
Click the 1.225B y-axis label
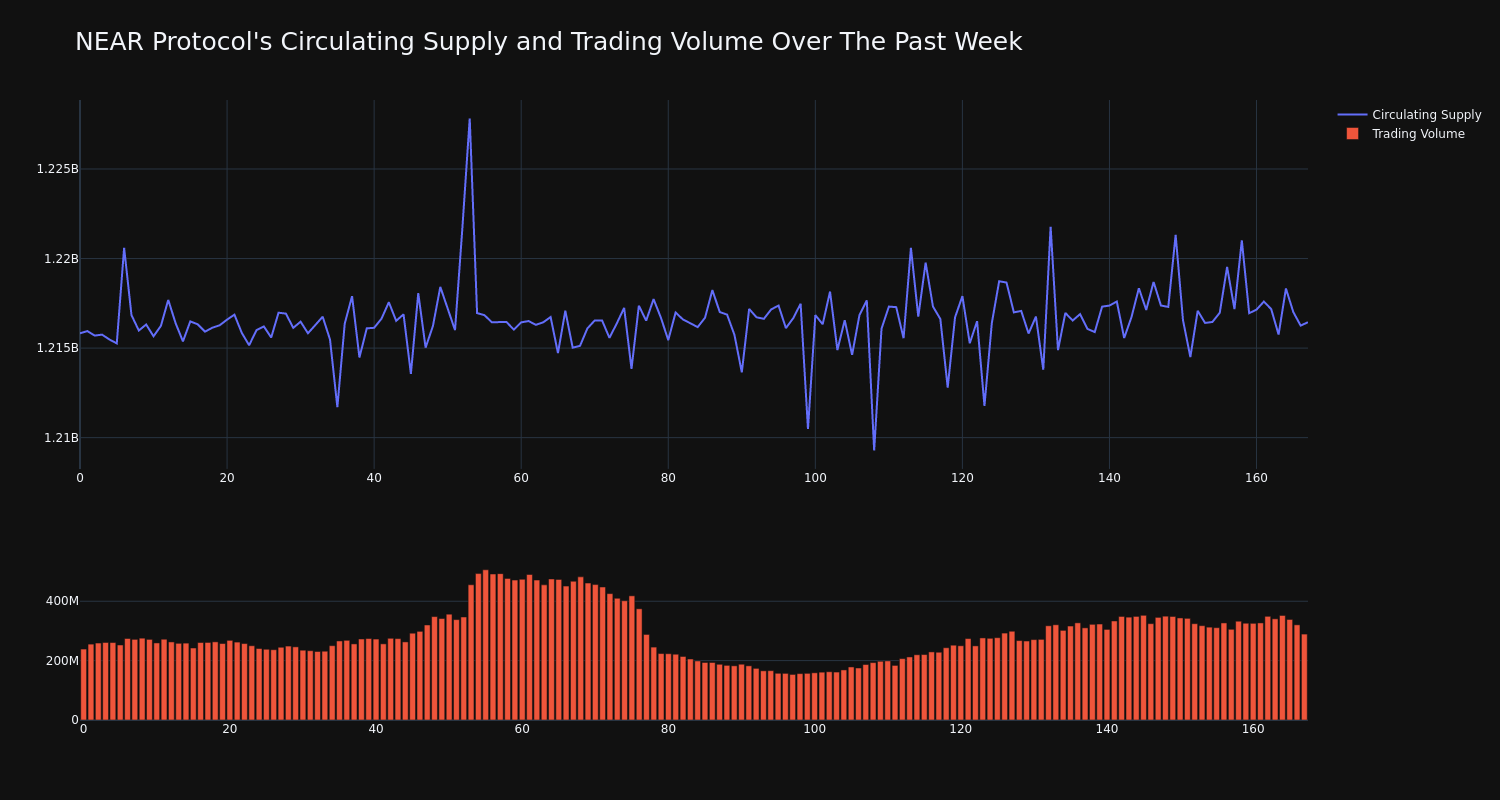pyautogui.click(x=57, y=169)
